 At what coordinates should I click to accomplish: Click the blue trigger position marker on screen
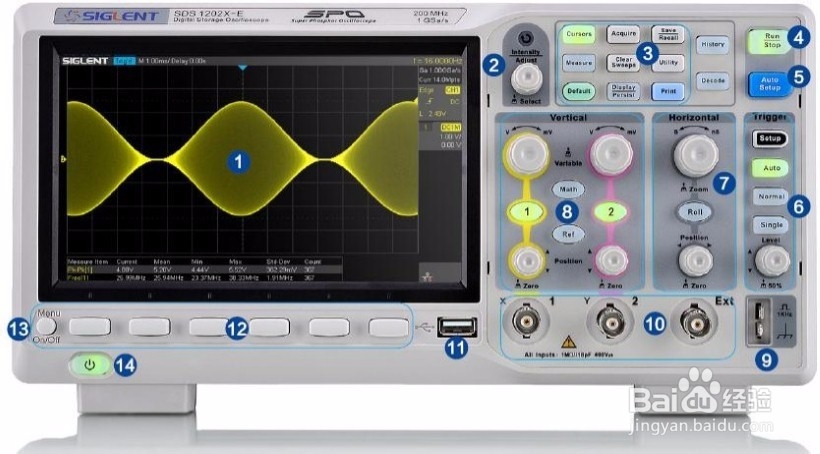point(242,68)
